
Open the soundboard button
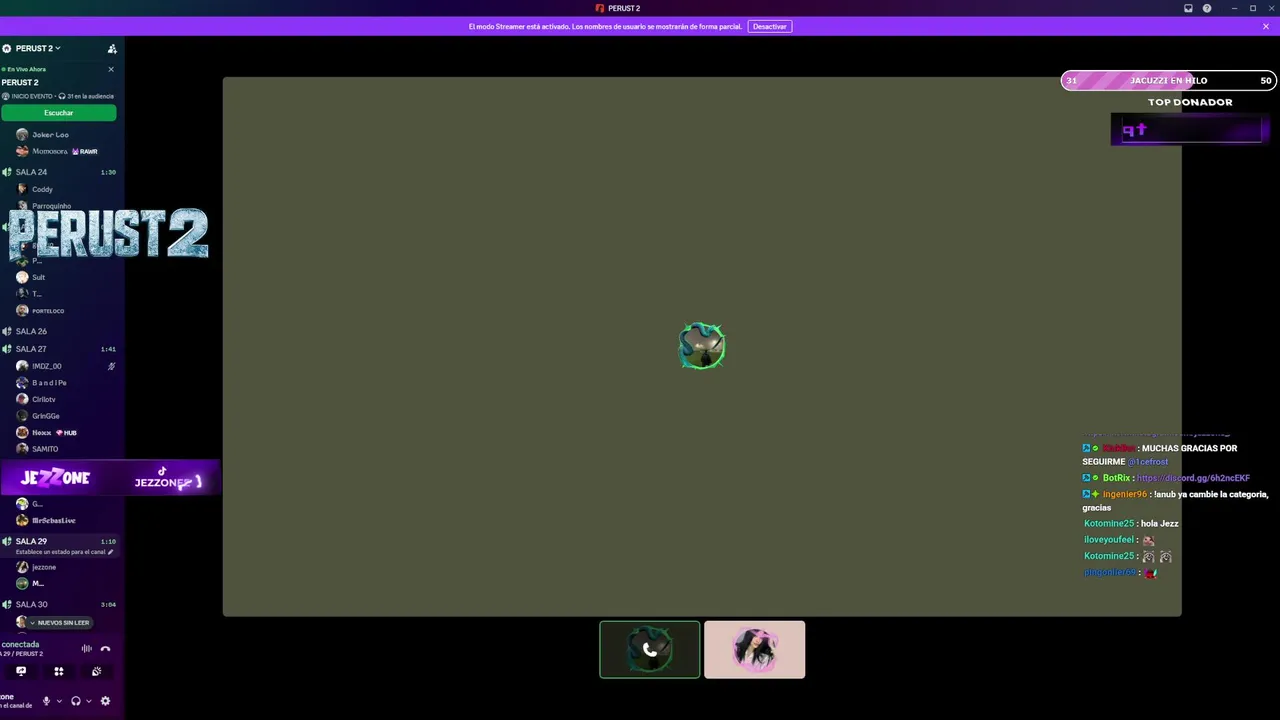pos(96,672)
